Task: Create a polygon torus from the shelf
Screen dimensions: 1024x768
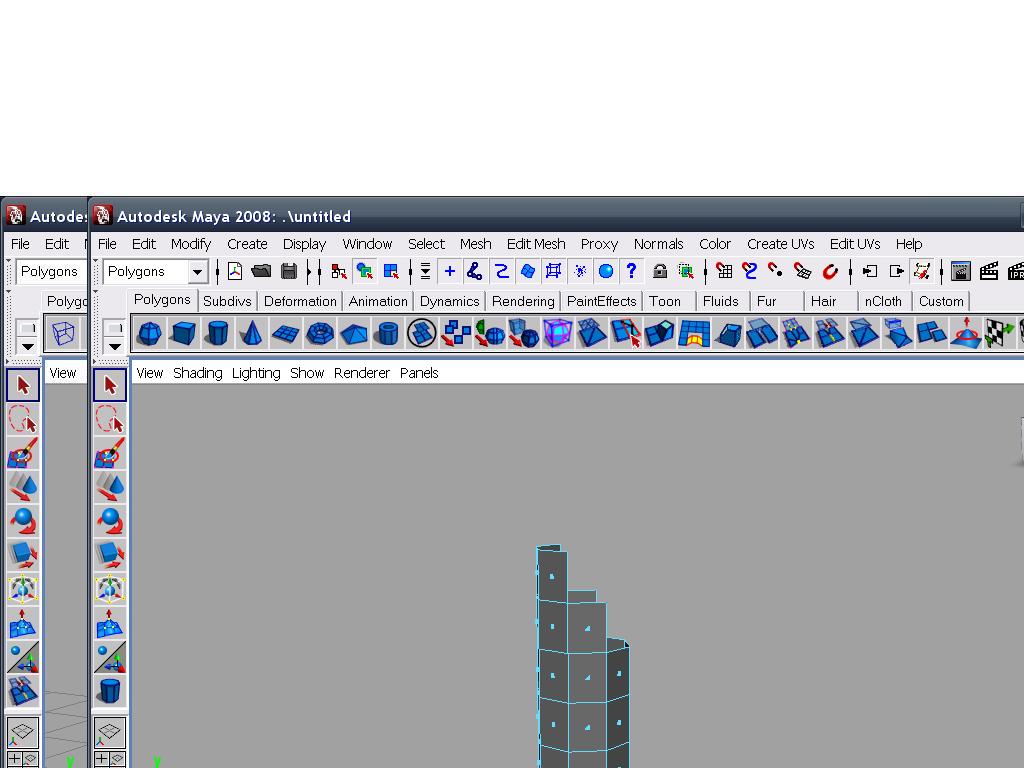Action: click(319, 333)
